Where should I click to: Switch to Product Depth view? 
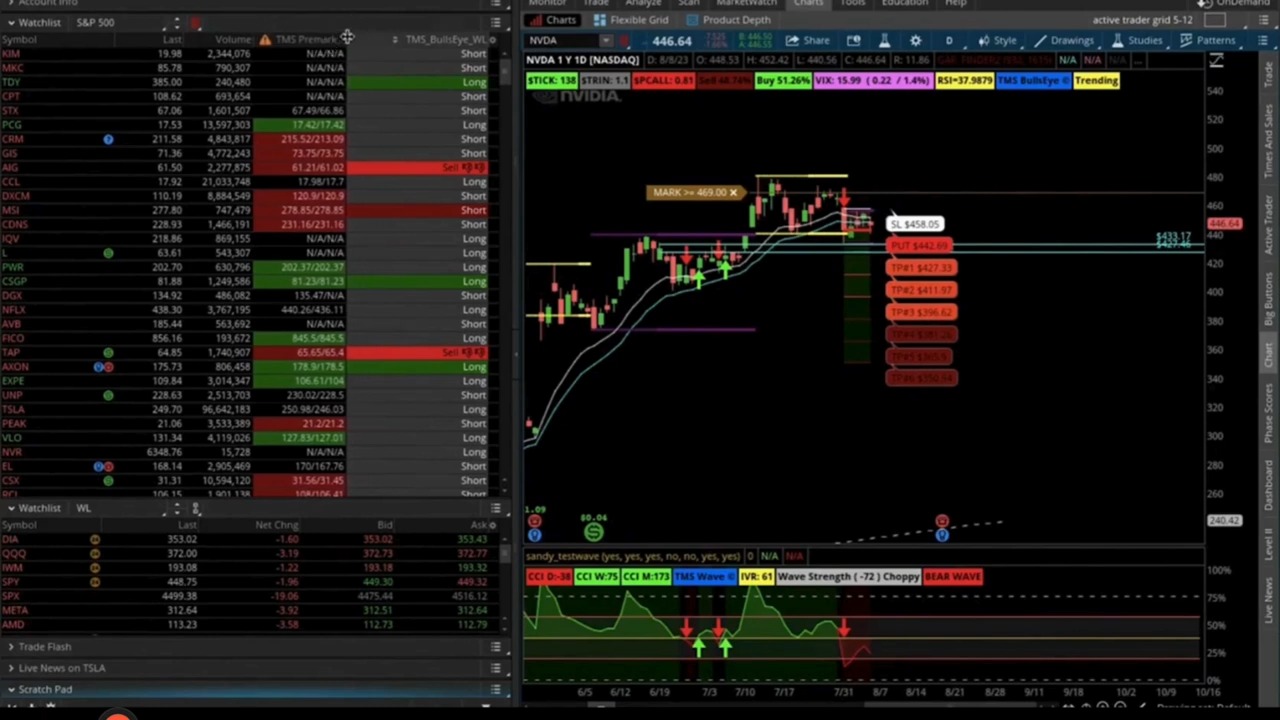[x=728, y=20]
